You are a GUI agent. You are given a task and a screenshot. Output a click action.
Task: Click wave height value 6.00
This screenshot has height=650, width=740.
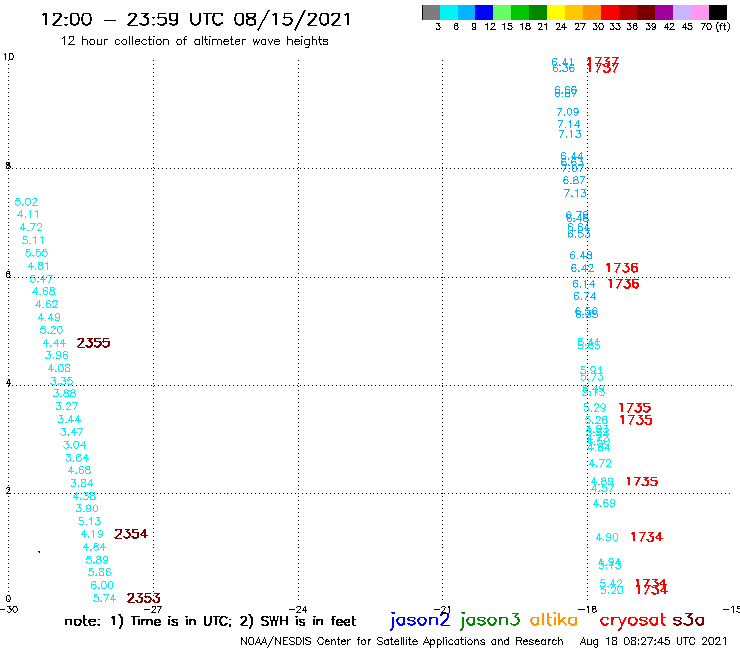(x=102, y=586)
